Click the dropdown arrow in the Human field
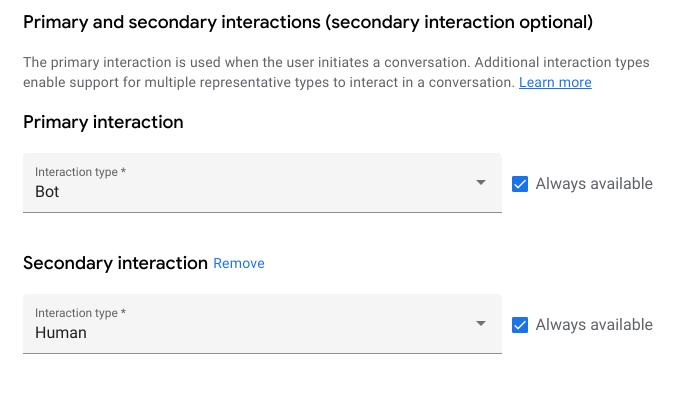Screen dimensions: 680x402 click(481, 324)
